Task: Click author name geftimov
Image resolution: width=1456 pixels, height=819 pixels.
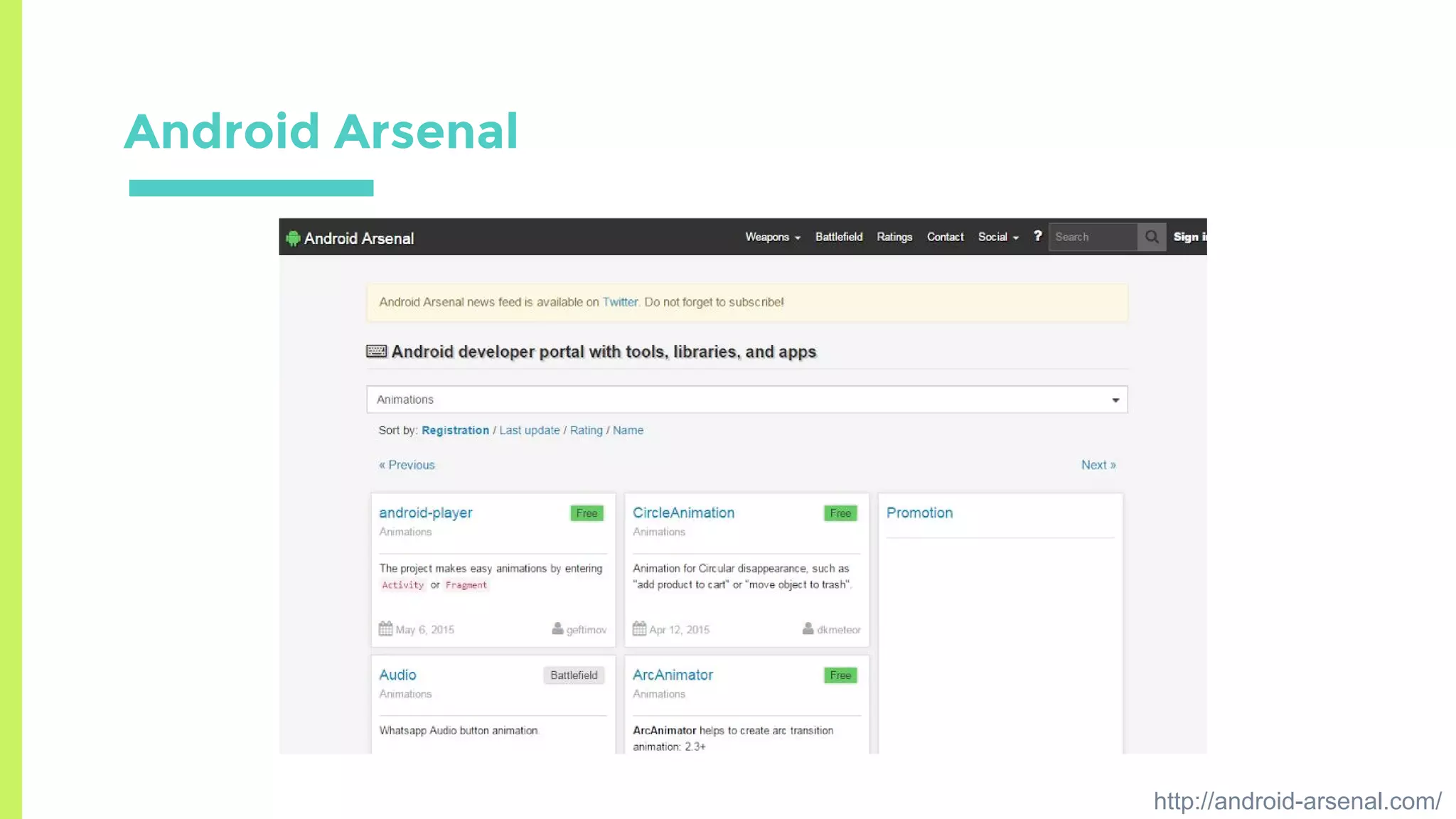Action: pos(587,630)
